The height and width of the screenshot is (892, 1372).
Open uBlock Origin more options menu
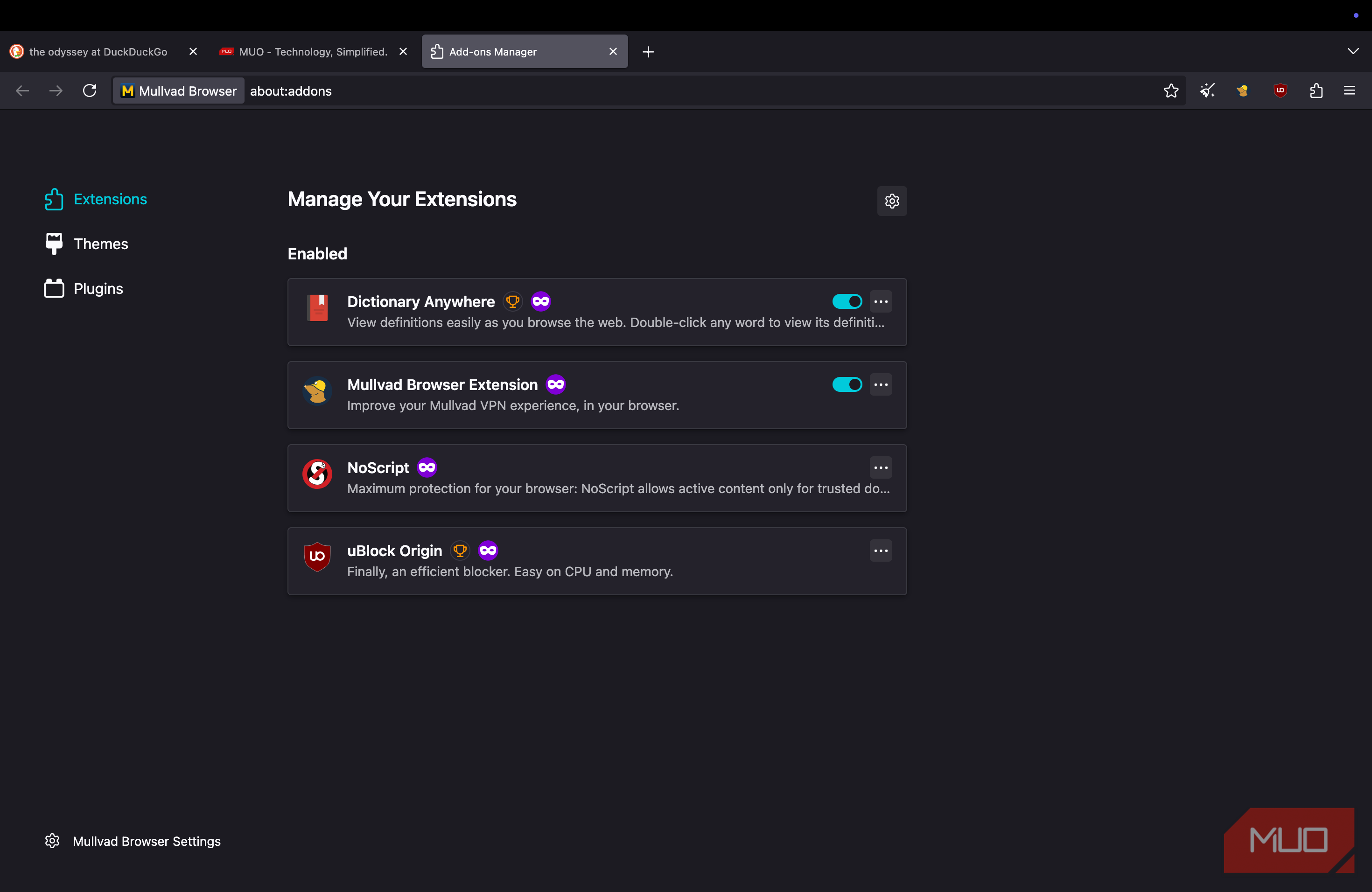coord(880,551)
